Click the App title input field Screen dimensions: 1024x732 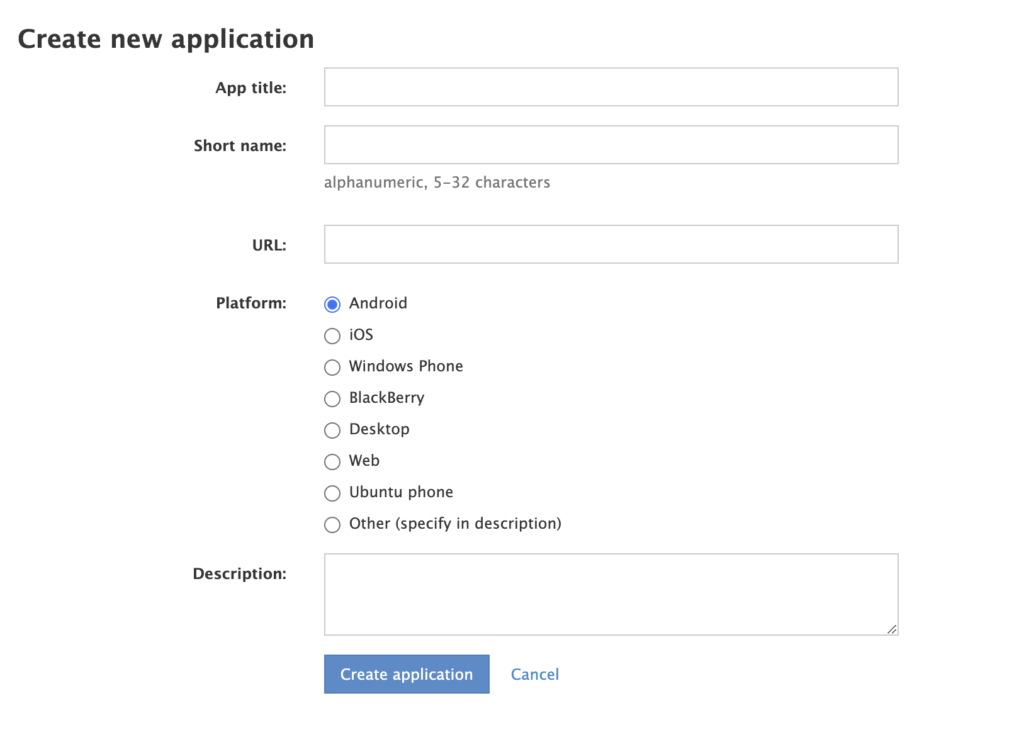[610, 87]
